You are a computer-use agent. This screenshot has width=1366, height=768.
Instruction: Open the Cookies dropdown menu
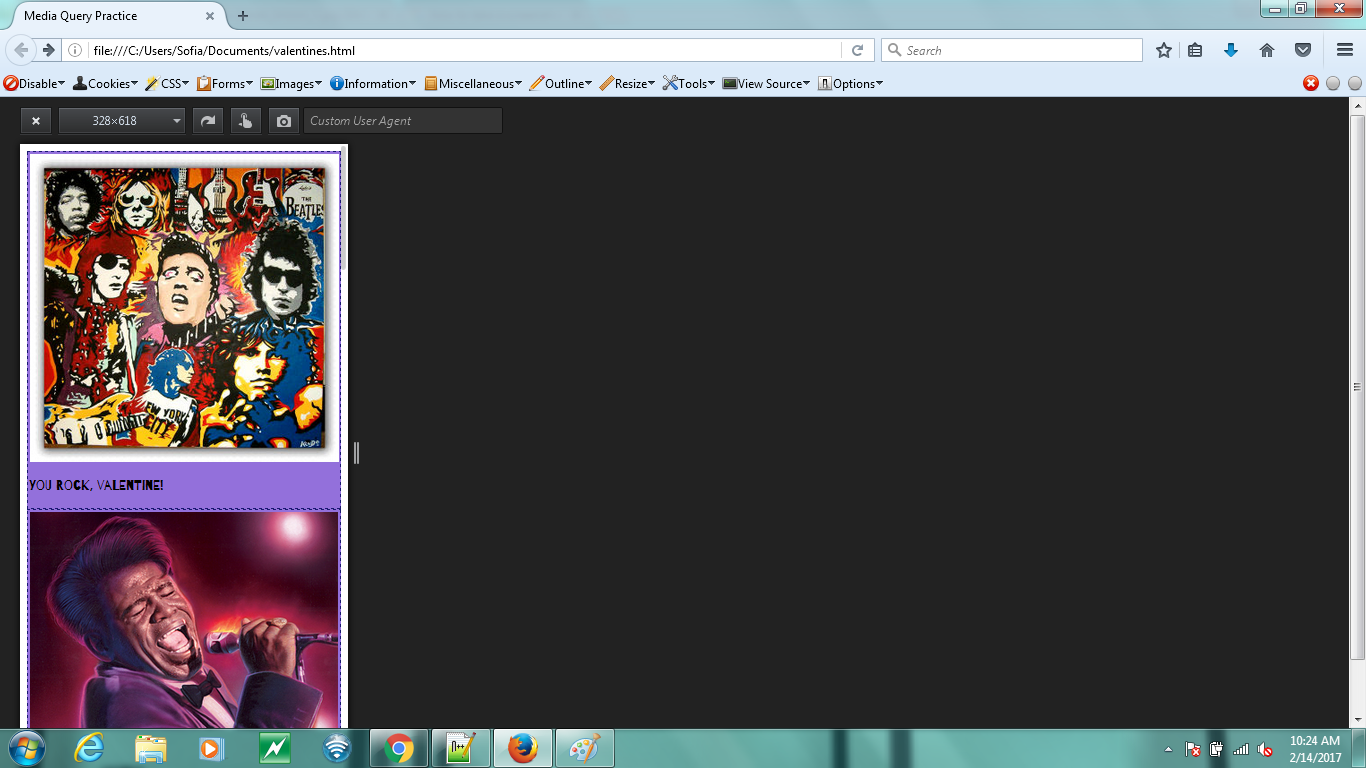click(105, 84)
